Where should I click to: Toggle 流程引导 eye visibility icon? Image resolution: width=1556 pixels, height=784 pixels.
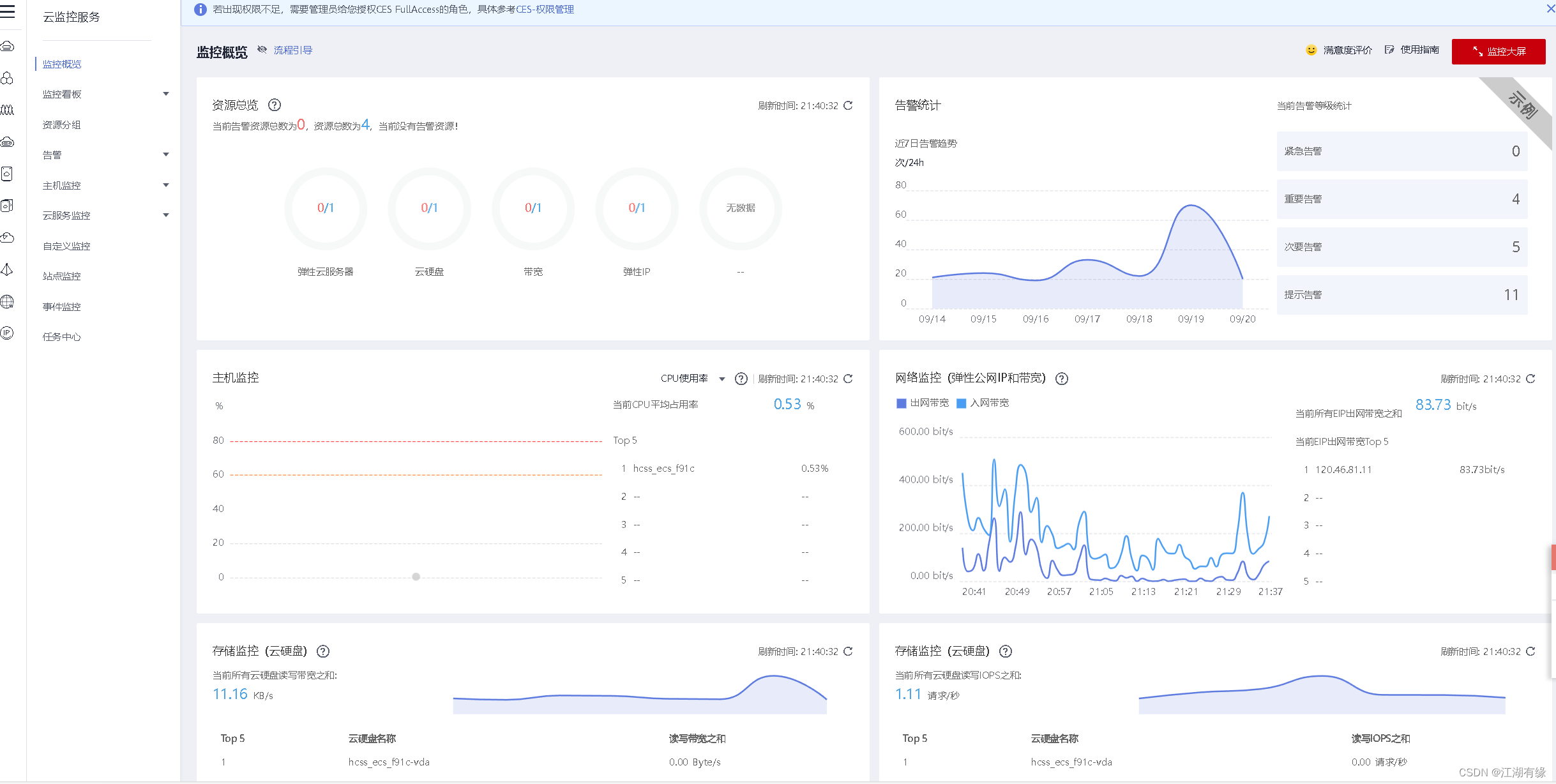262,50
